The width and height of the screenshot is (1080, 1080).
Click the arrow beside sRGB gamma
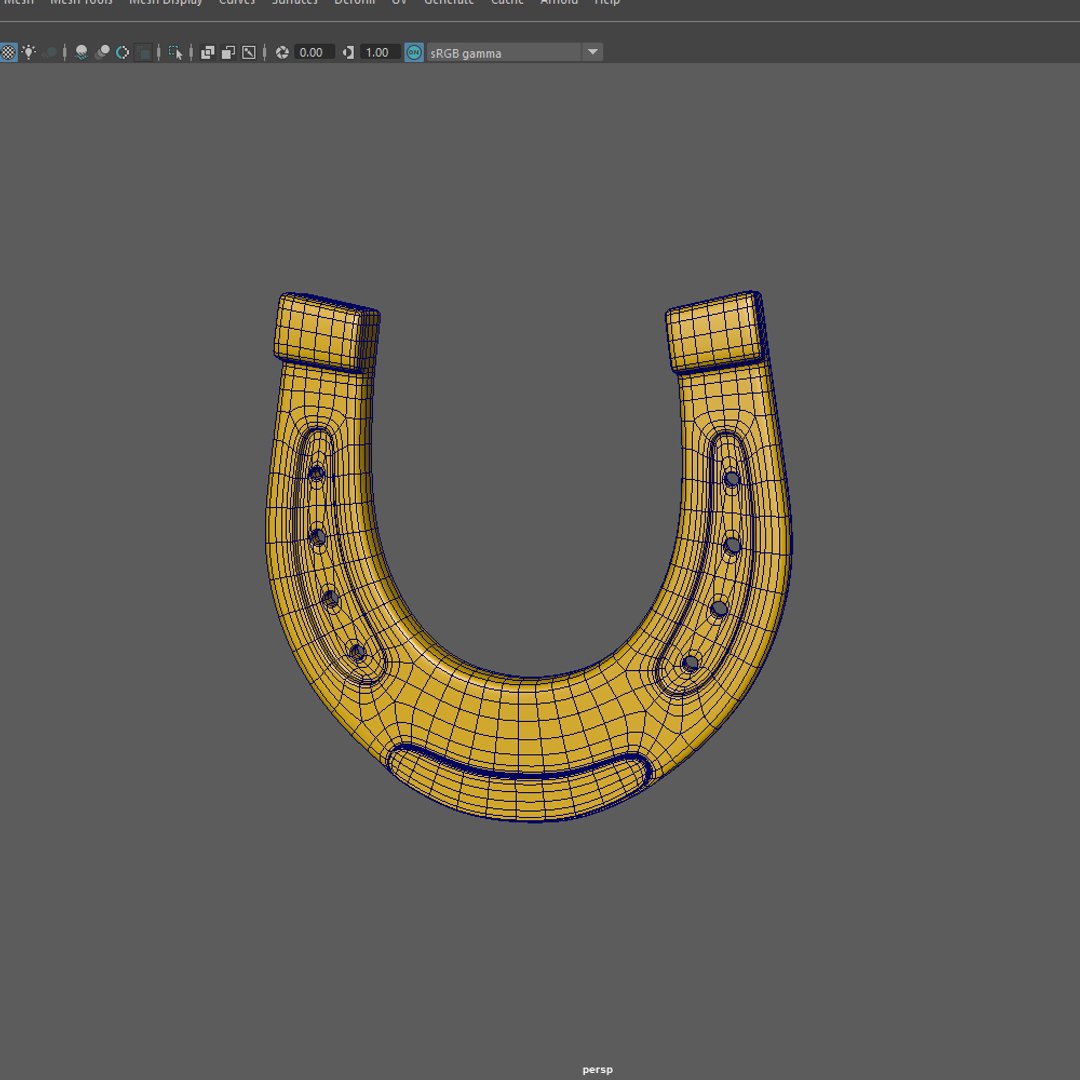592,52
